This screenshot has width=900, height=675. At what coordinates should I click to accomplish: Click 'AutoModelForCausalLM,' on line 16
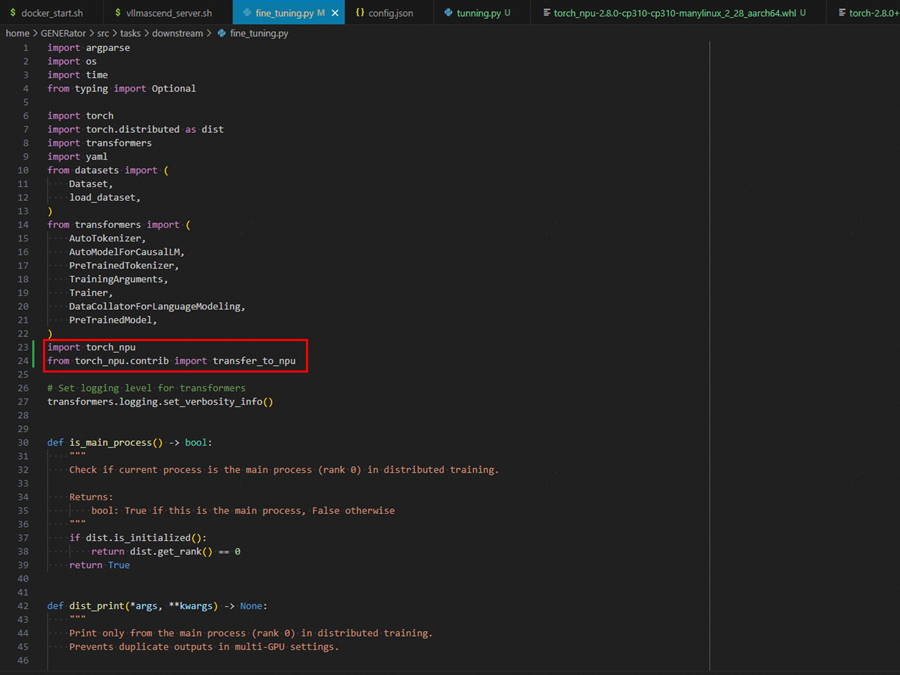point(127,252)
